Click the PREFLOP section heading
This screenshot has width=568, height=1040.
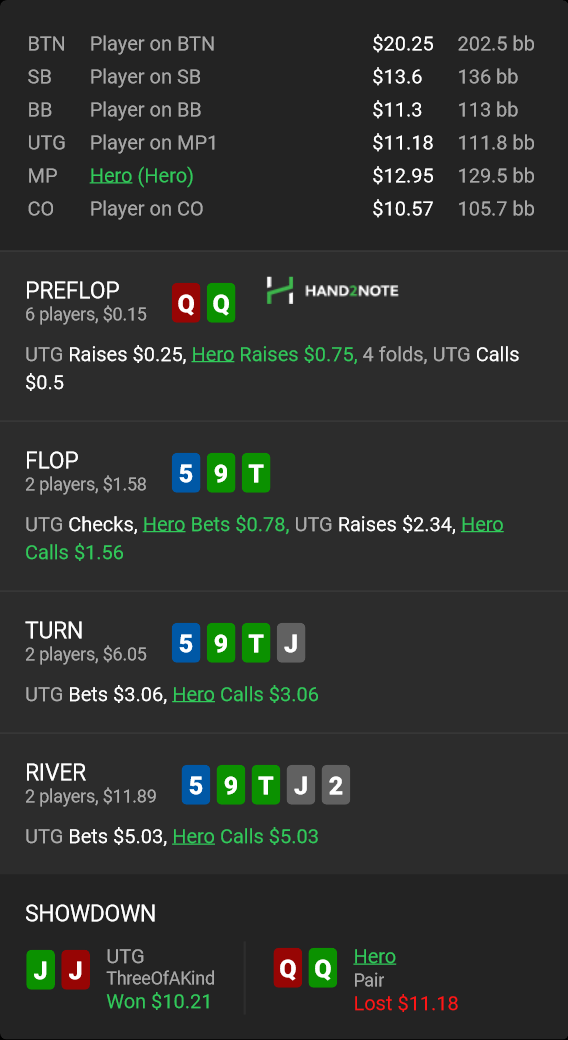pyautogui.click(x=72, y=290)
